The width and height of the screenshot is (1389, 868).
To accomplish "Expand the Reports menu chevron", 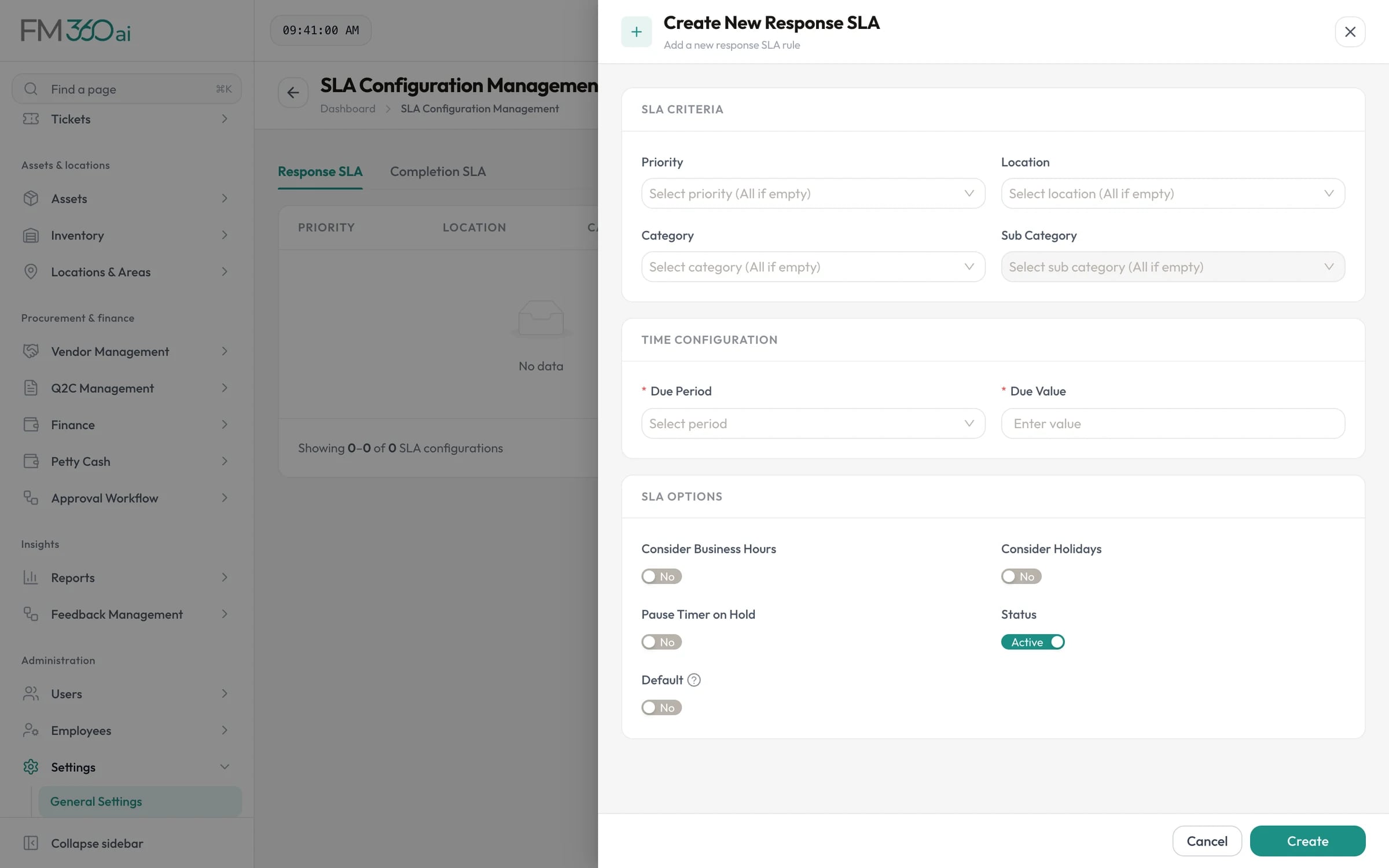I will point(225,578).
